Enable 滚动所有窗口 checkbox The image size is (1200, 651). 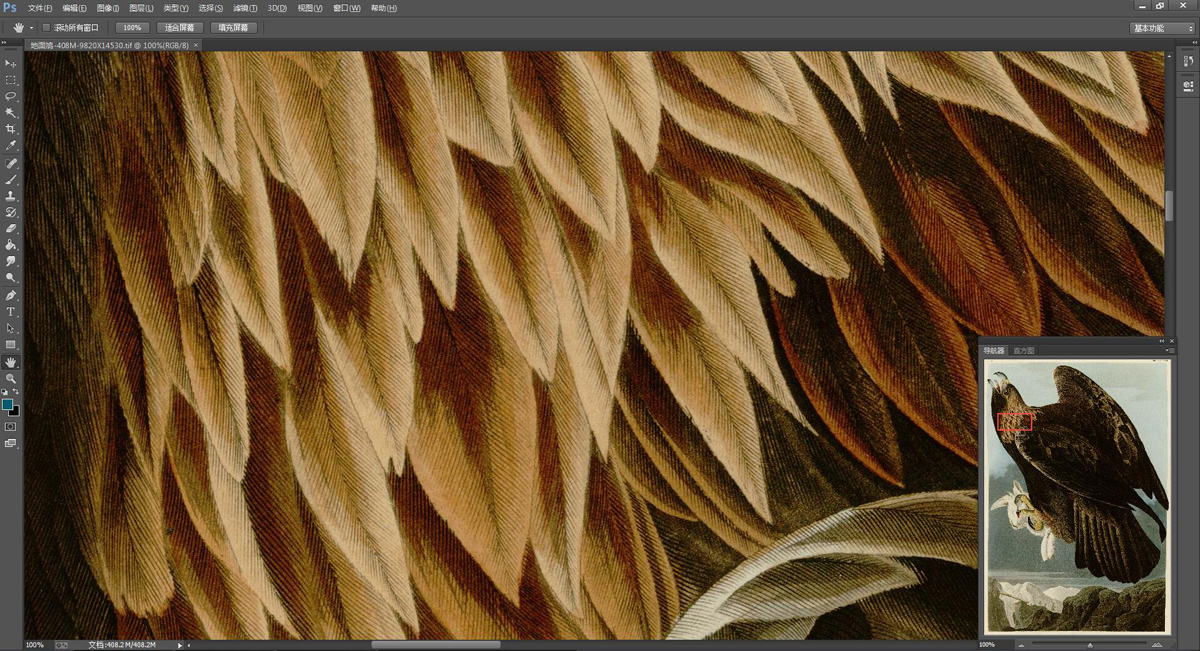coord(46,28)
